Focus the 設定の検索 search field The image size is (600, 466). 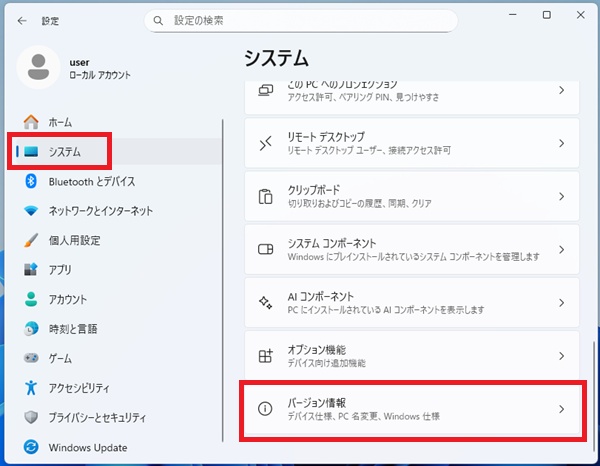pyautogui.click(x=301, y=21)
